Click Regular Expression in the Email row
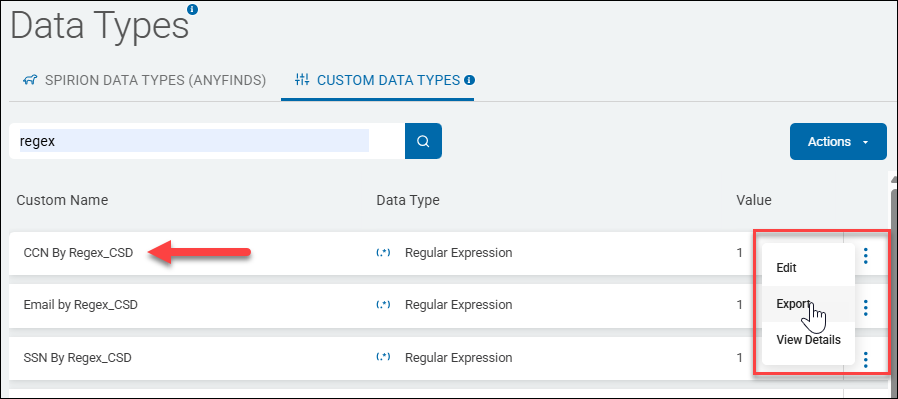 click(x=459, y=305)
